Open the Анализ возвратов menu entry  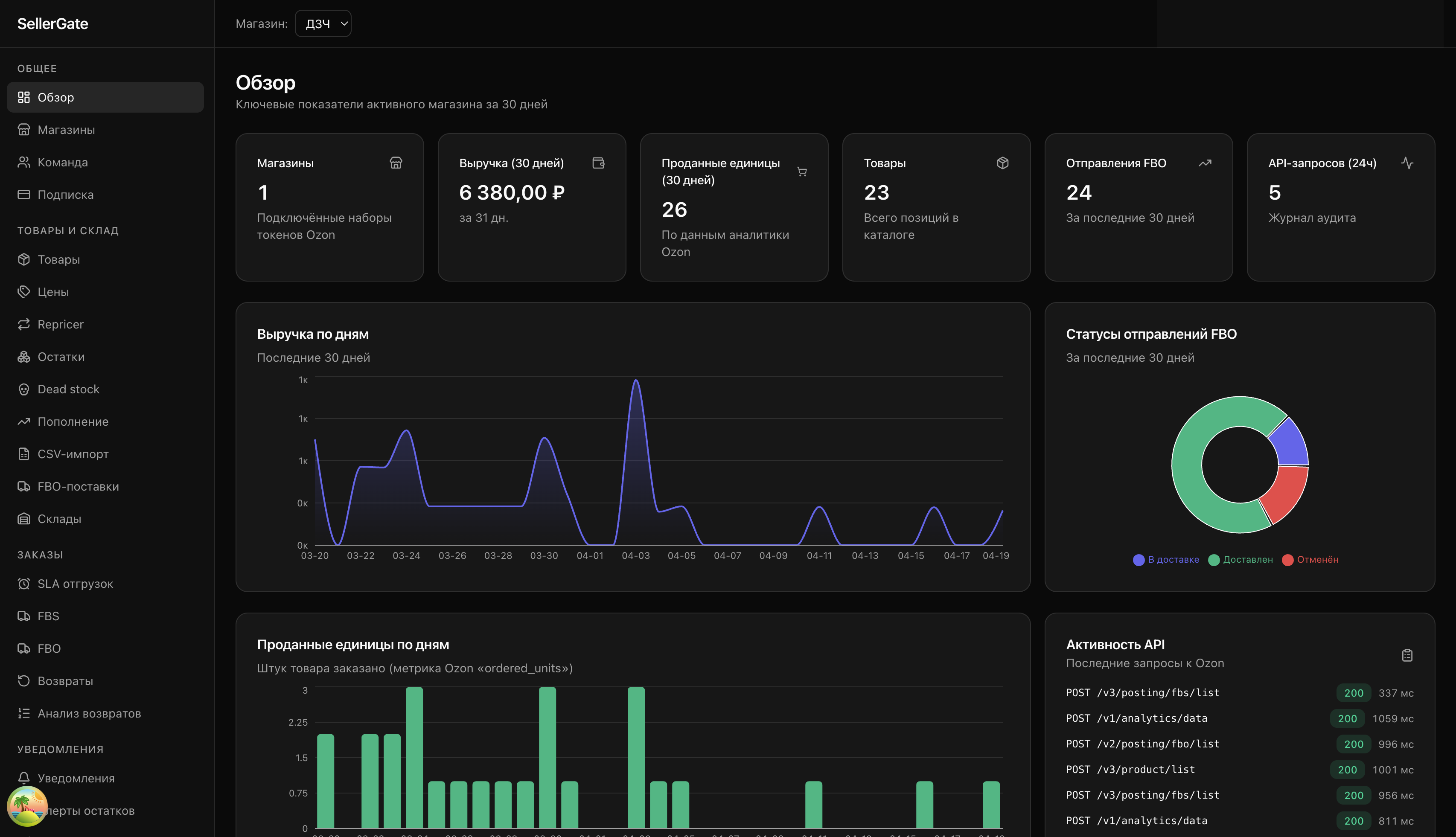tap(89, 713)
